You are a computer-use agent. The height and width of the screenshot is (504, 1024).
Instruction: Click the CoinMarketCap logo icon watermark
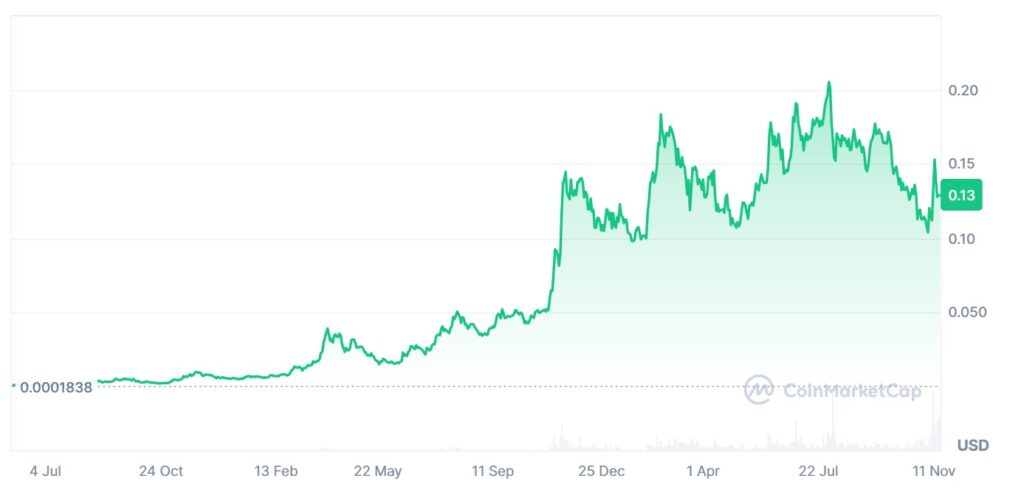point(759,390)
